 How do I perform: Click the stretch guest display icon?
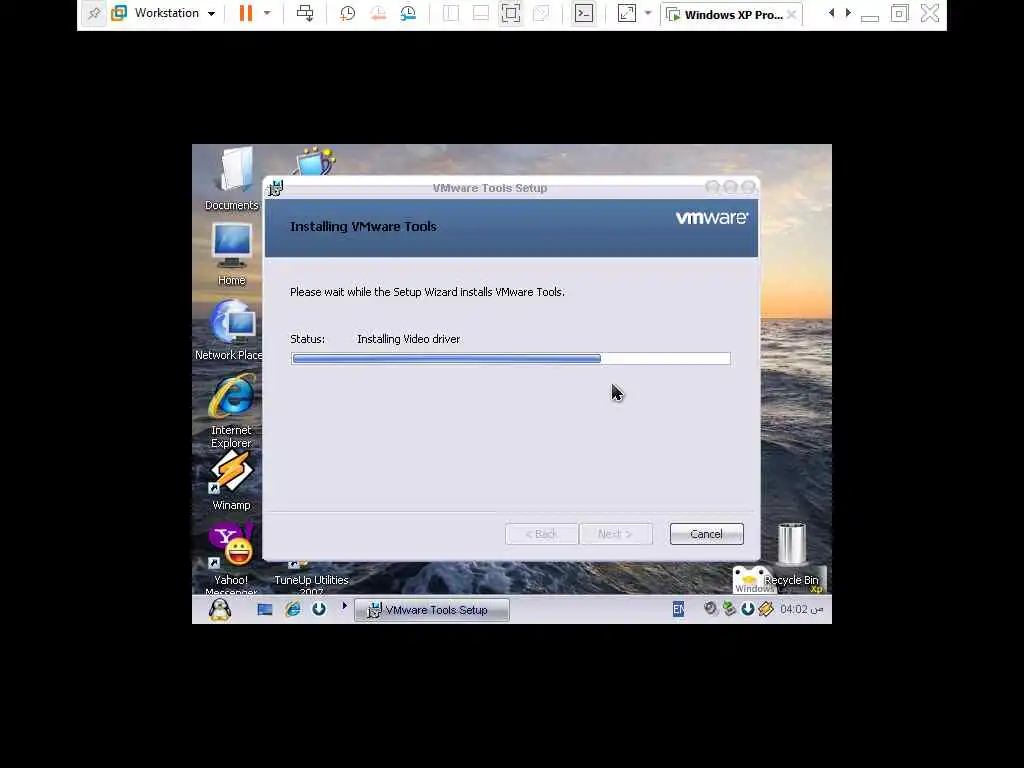coord(626,13)
